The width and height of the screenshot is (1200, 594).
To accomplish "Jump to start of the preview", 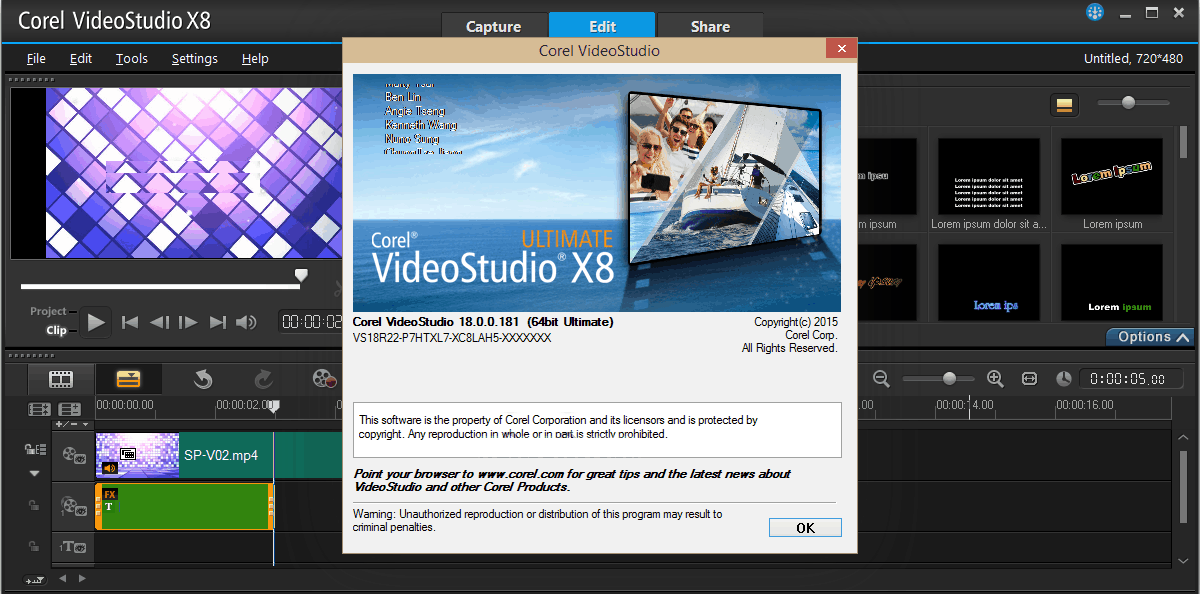I will pos(129,322).
